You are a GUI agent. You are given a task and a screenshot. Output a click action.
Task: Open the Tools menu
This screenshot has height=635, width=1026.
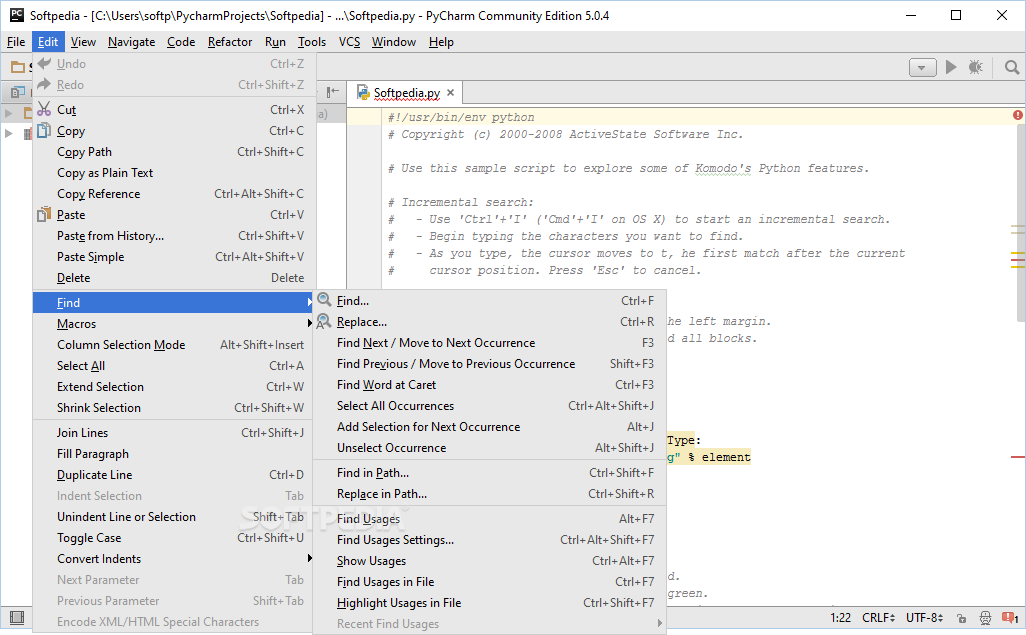311,42
